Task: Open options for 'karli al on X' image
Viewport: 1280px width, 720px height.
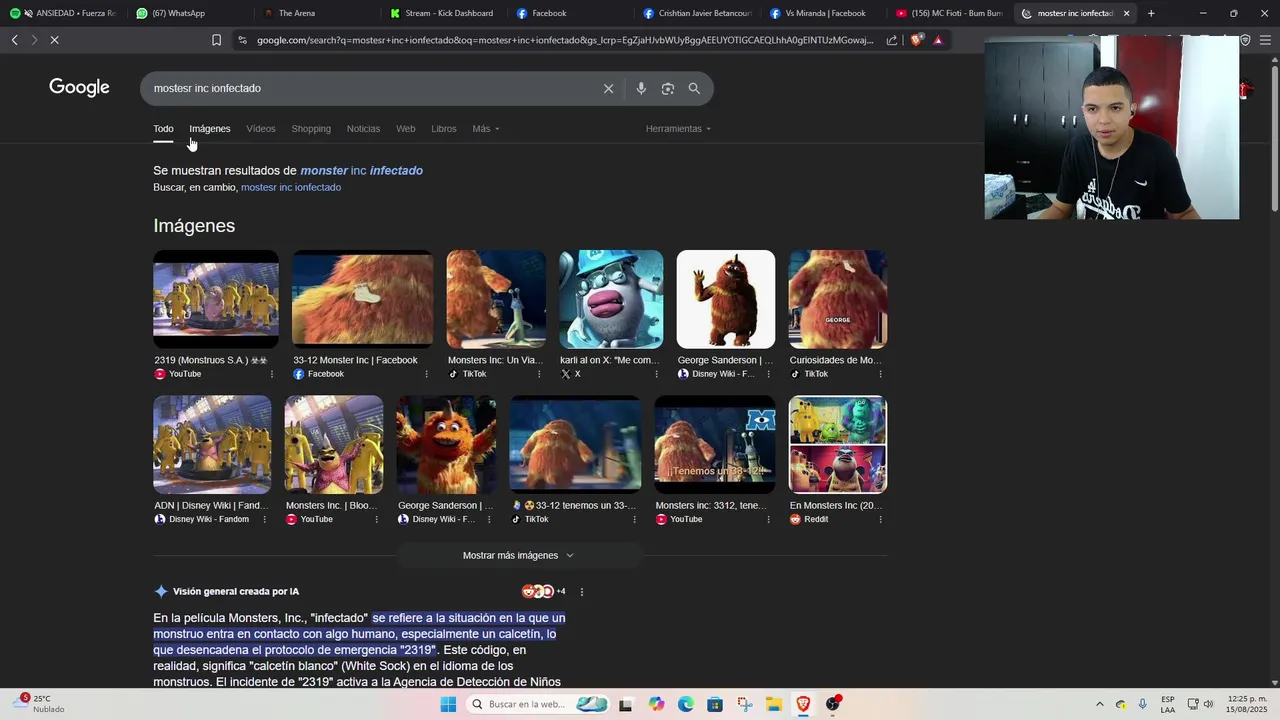Action: [x=656, y=374]
